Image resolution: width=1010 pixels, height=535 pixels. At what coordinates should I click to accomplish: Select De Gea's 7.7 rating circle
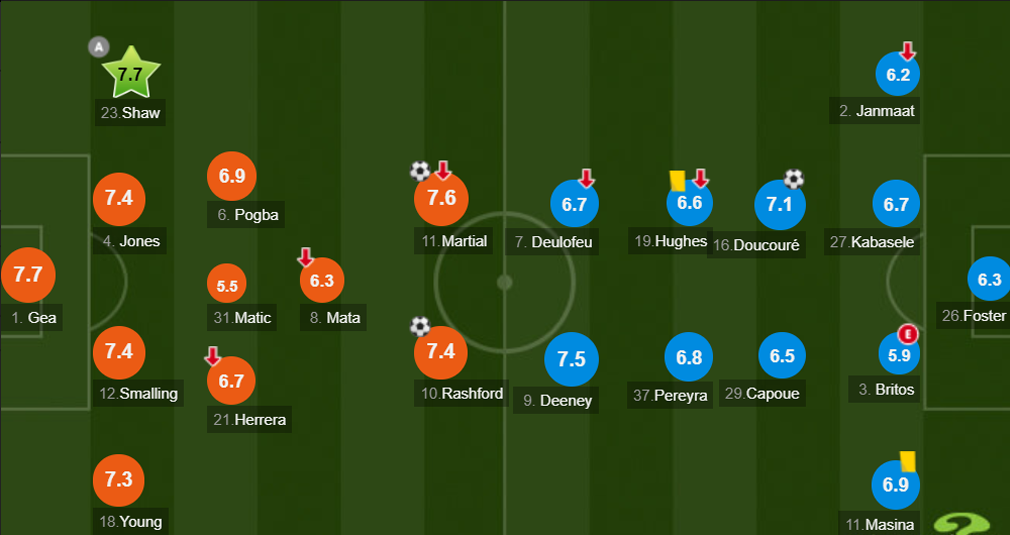point(28,275)
